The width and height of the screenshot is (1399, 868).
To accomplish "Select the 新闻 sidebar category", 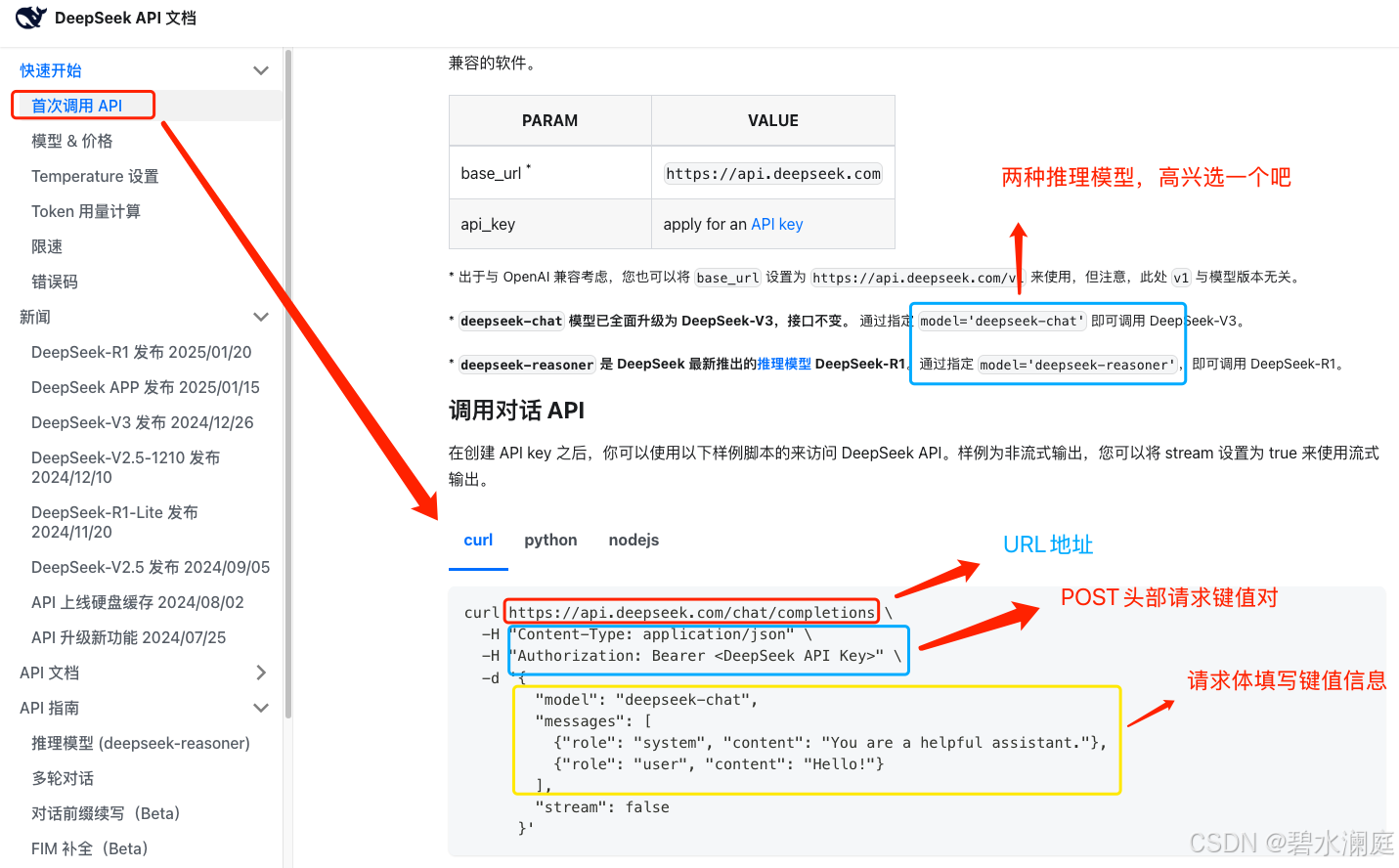I will 35,317.
